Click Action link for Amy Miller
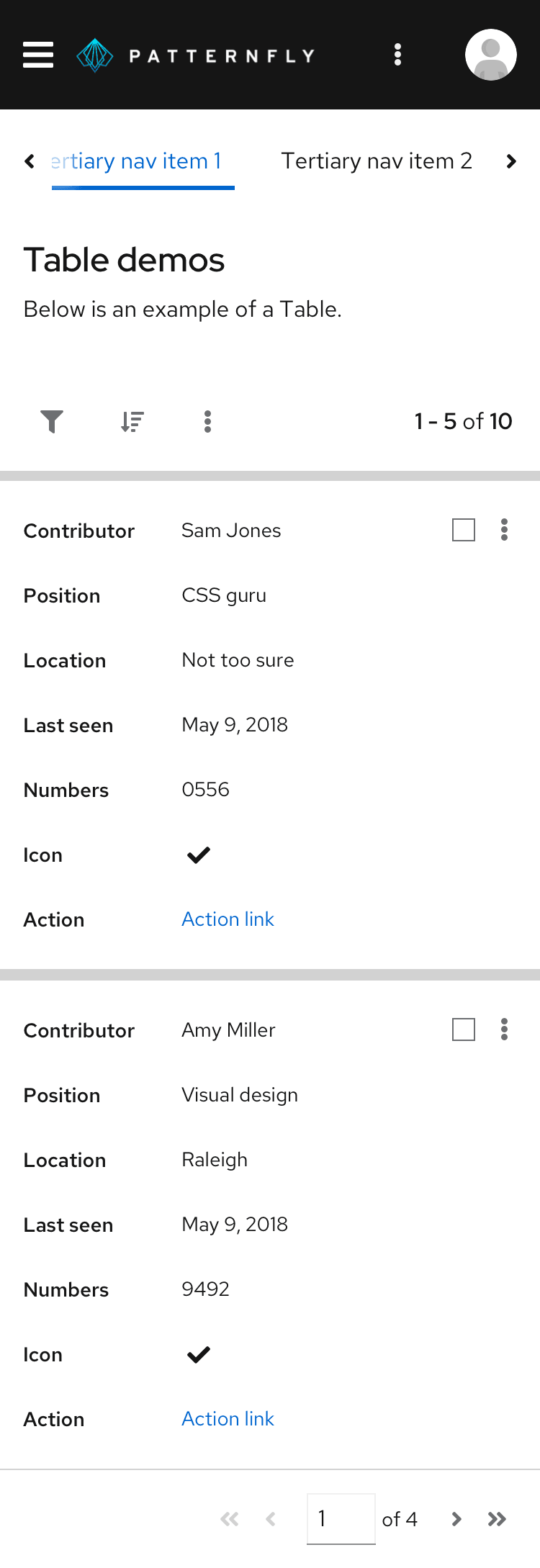 (228, 1419)
